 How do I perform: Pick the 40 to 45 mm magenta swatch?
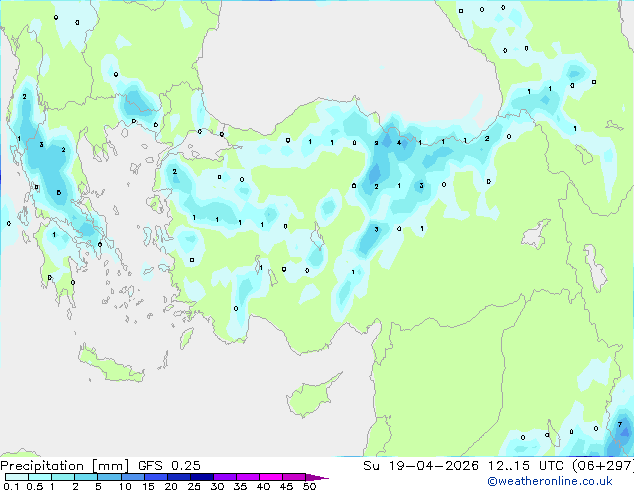pyautogui.click(x=271, y=477)
